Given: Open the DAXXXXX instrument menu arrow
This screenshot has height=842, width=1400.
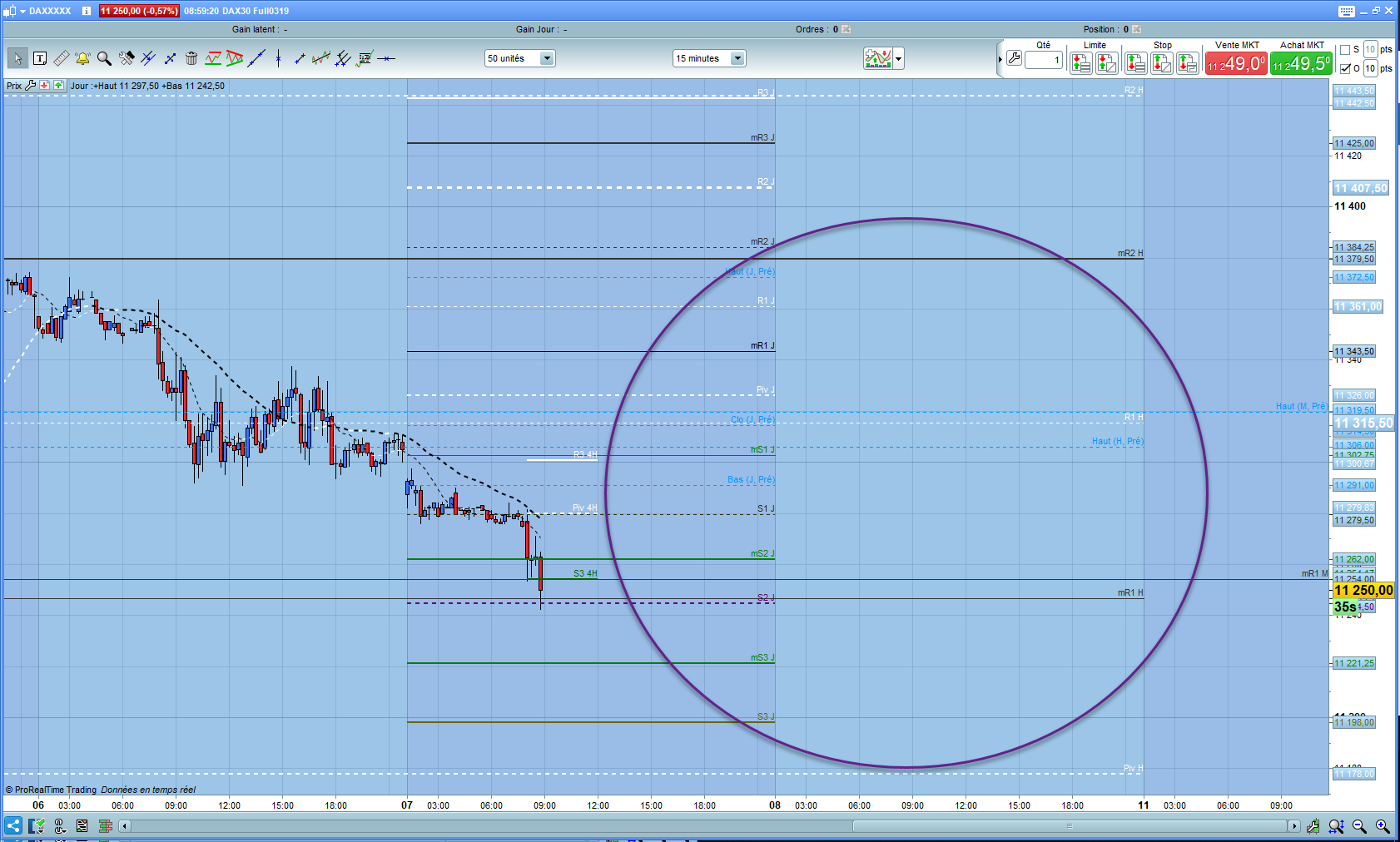Looking at the screenshot, I should (22, 11).
